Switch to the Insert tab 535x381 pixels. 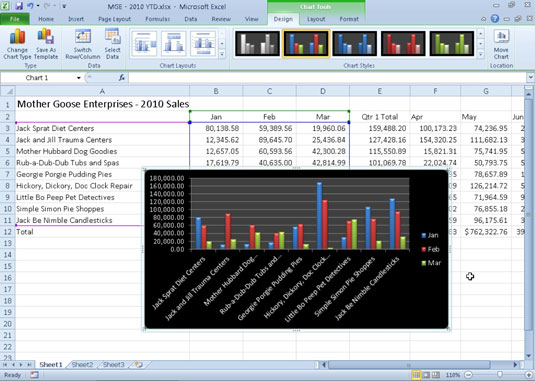[x=76, y=19]
